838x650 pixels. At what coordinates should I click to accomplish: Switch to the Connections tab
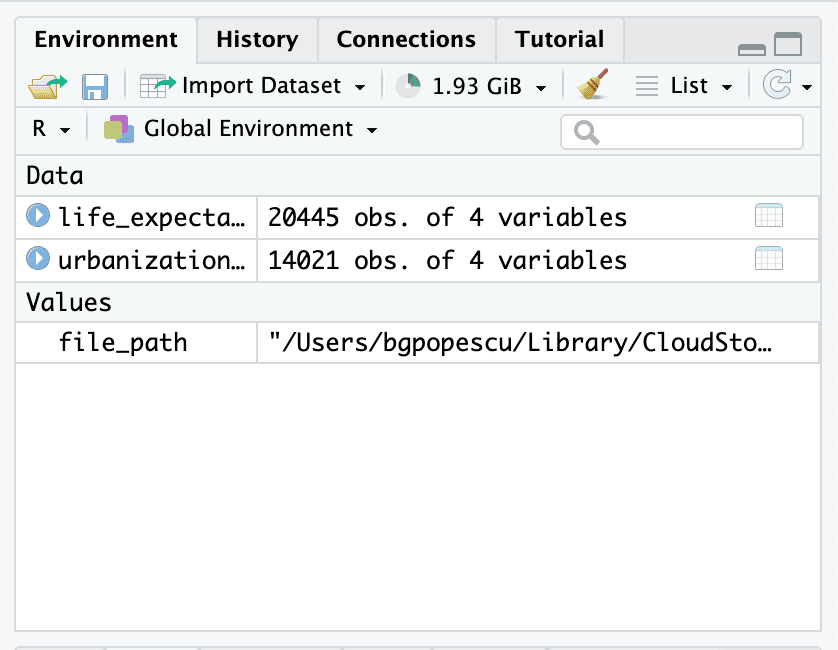[x=406, y=40]
